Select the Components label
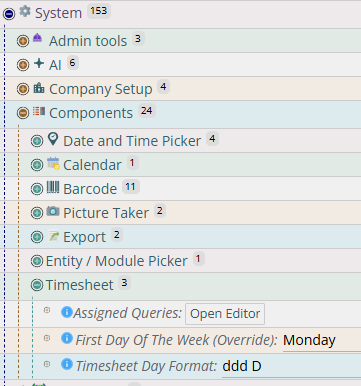The image size is (361, 386). 91,113
